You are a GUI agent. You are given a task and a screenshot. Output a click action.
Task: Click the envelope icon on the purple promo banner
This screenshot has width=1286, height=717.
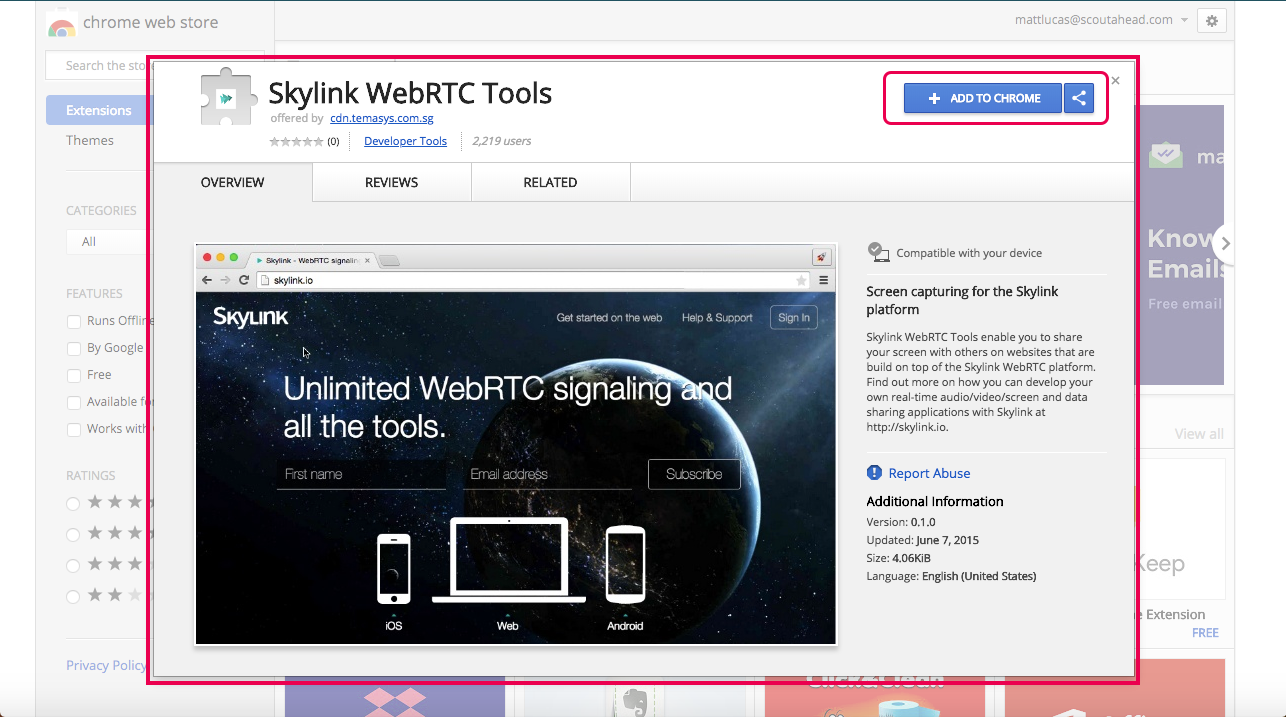[x=1165, y=156]
